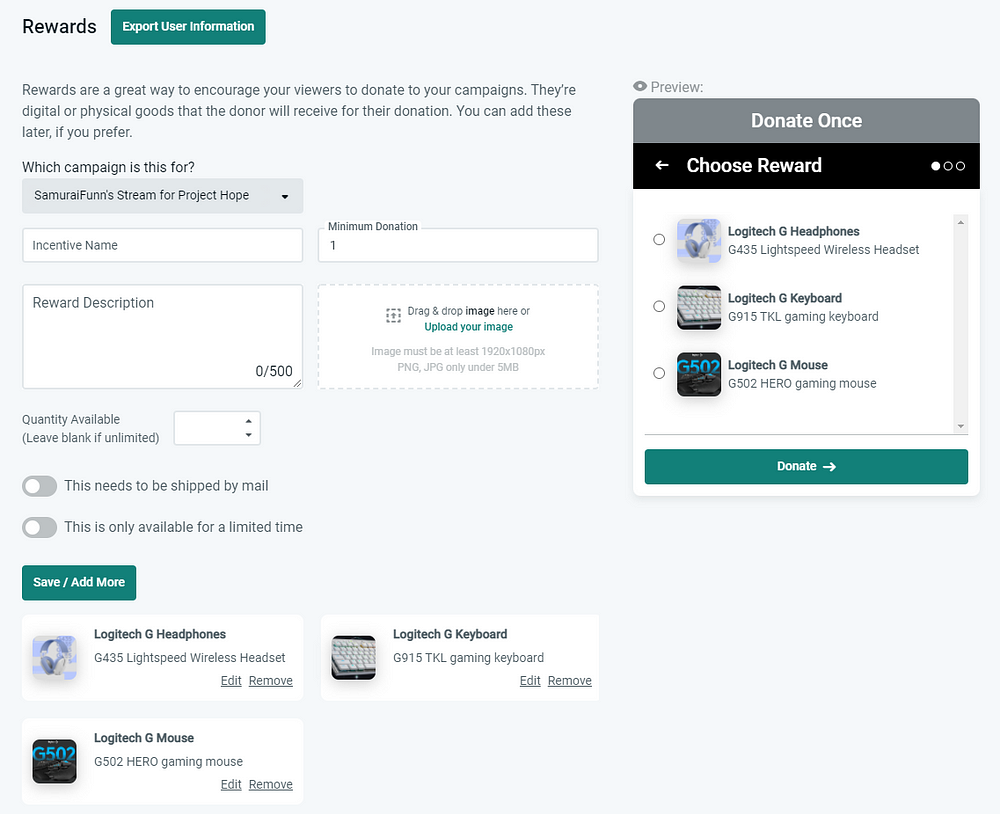Click 'G915 TKL gaming keyboard' in preview
This screenshot has height=814, width=1000.
803,317
